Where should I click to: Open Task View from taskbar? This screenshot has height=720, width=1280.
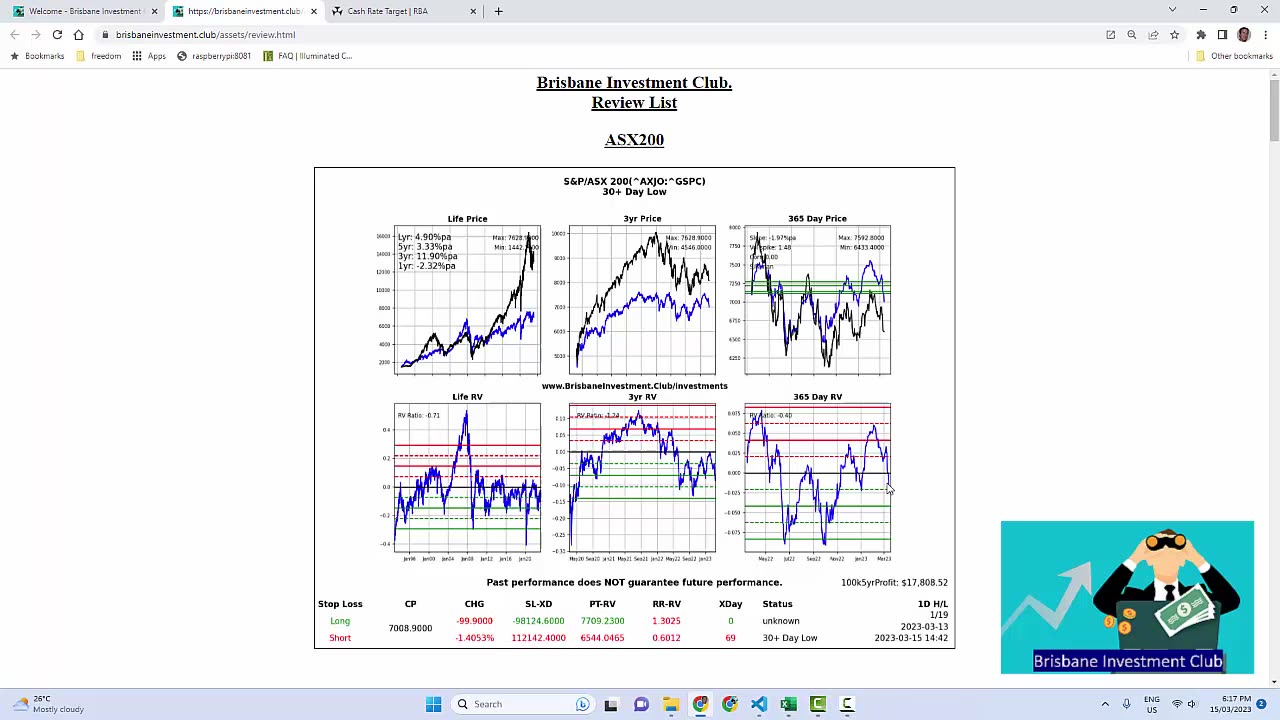611,704
